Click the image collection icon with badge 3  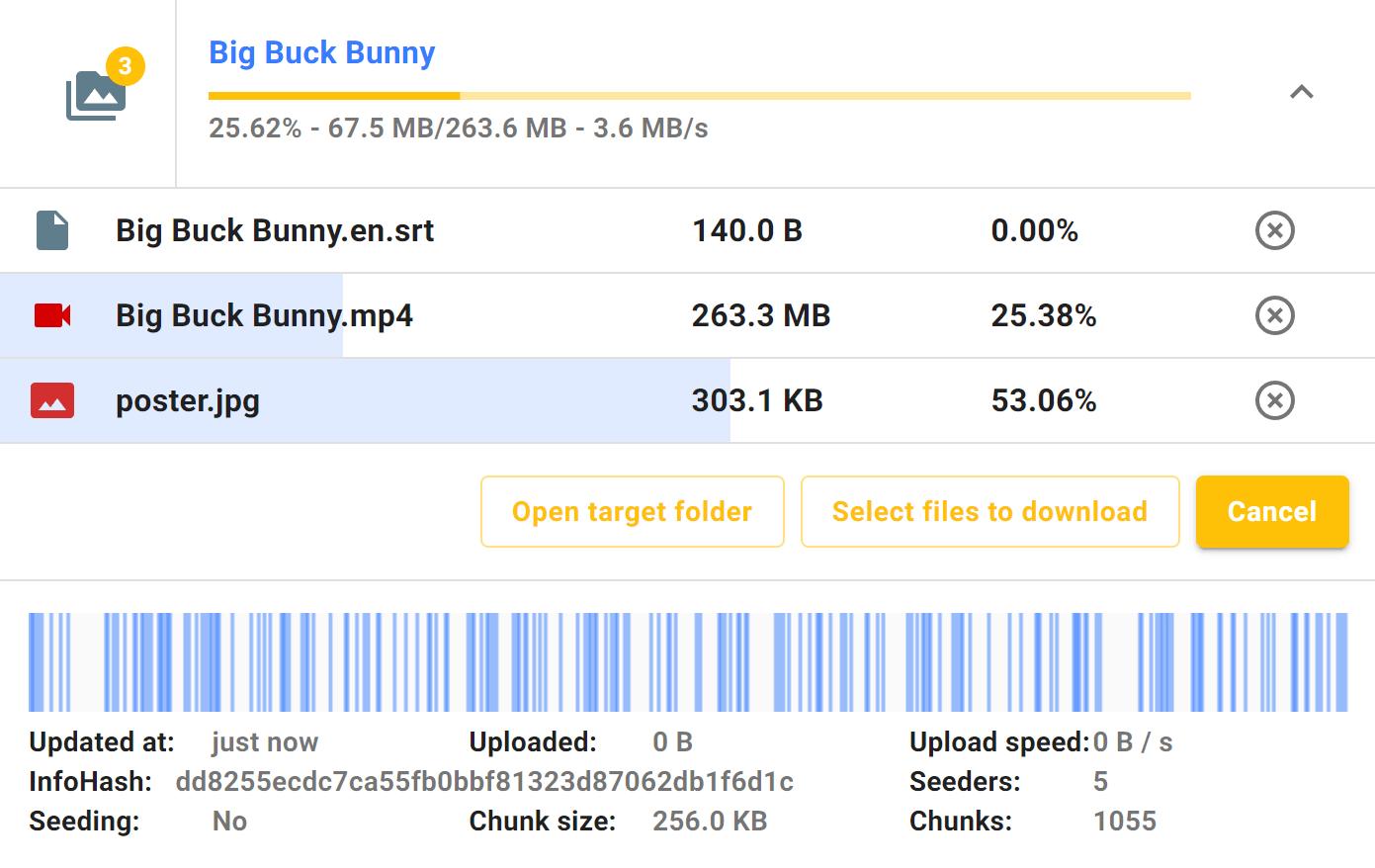pos(93,97)
